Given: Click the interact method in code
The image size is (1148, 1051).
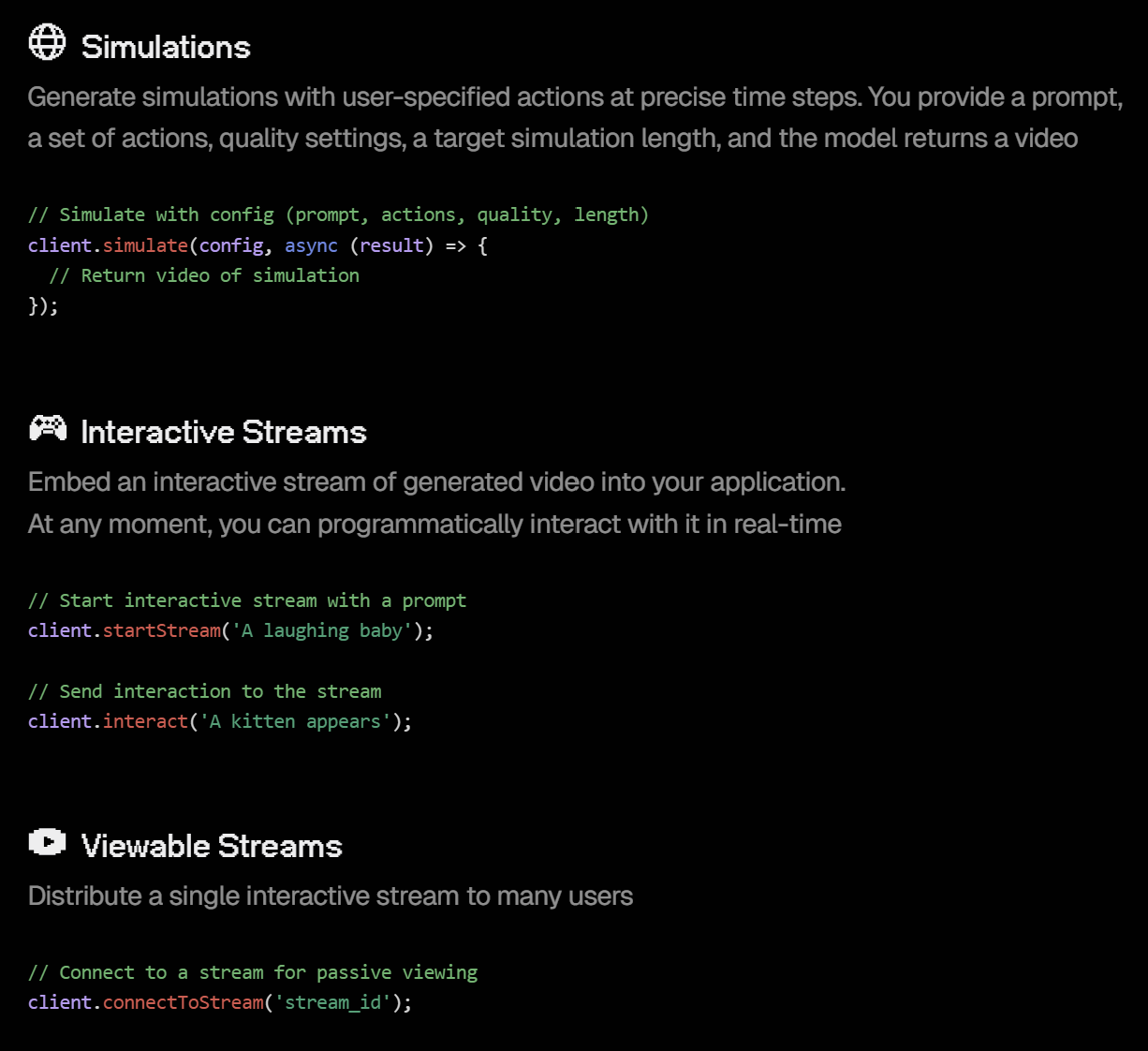Looking at the screenshot, I should tap(145, 721).
